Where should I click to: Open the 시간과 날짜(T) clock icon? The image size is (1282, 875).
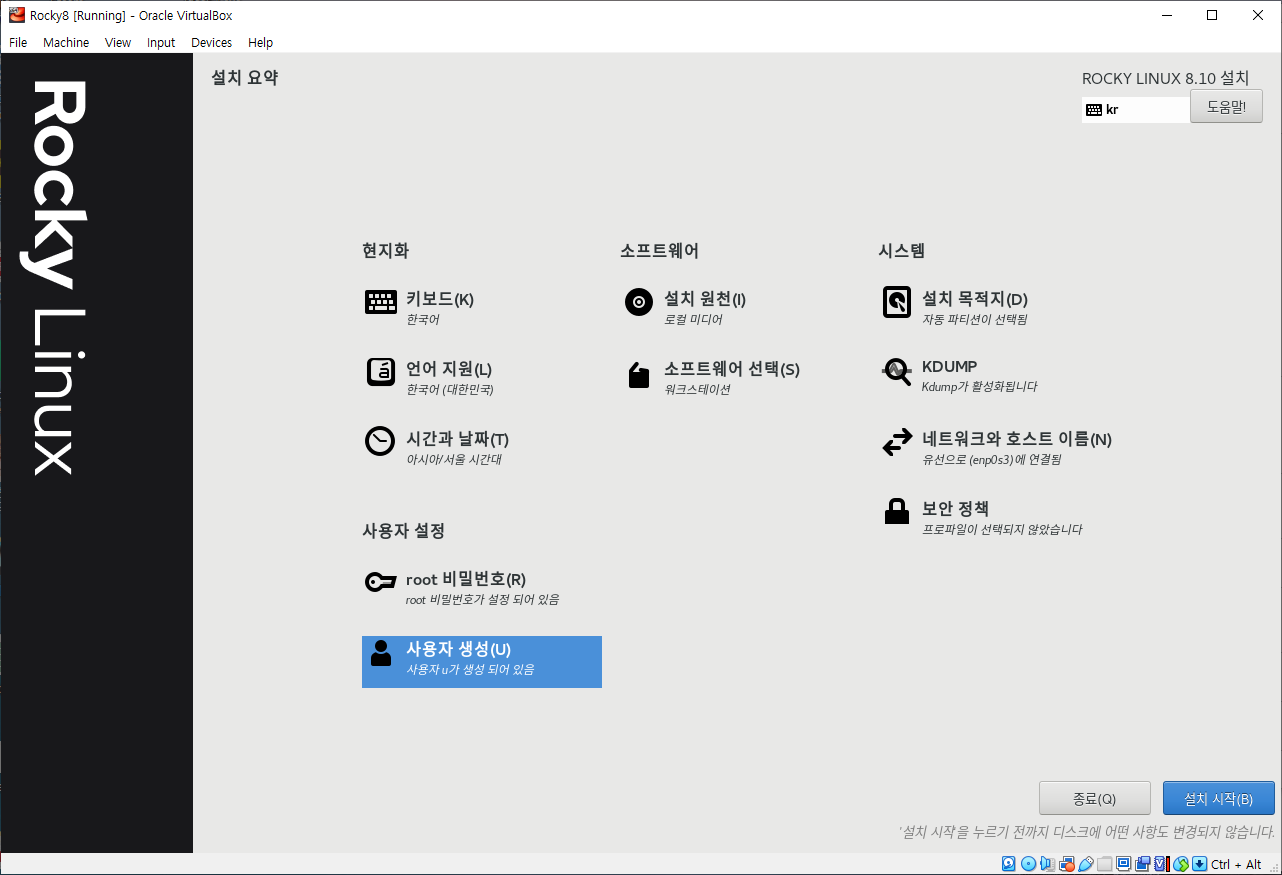coord(380,441)
